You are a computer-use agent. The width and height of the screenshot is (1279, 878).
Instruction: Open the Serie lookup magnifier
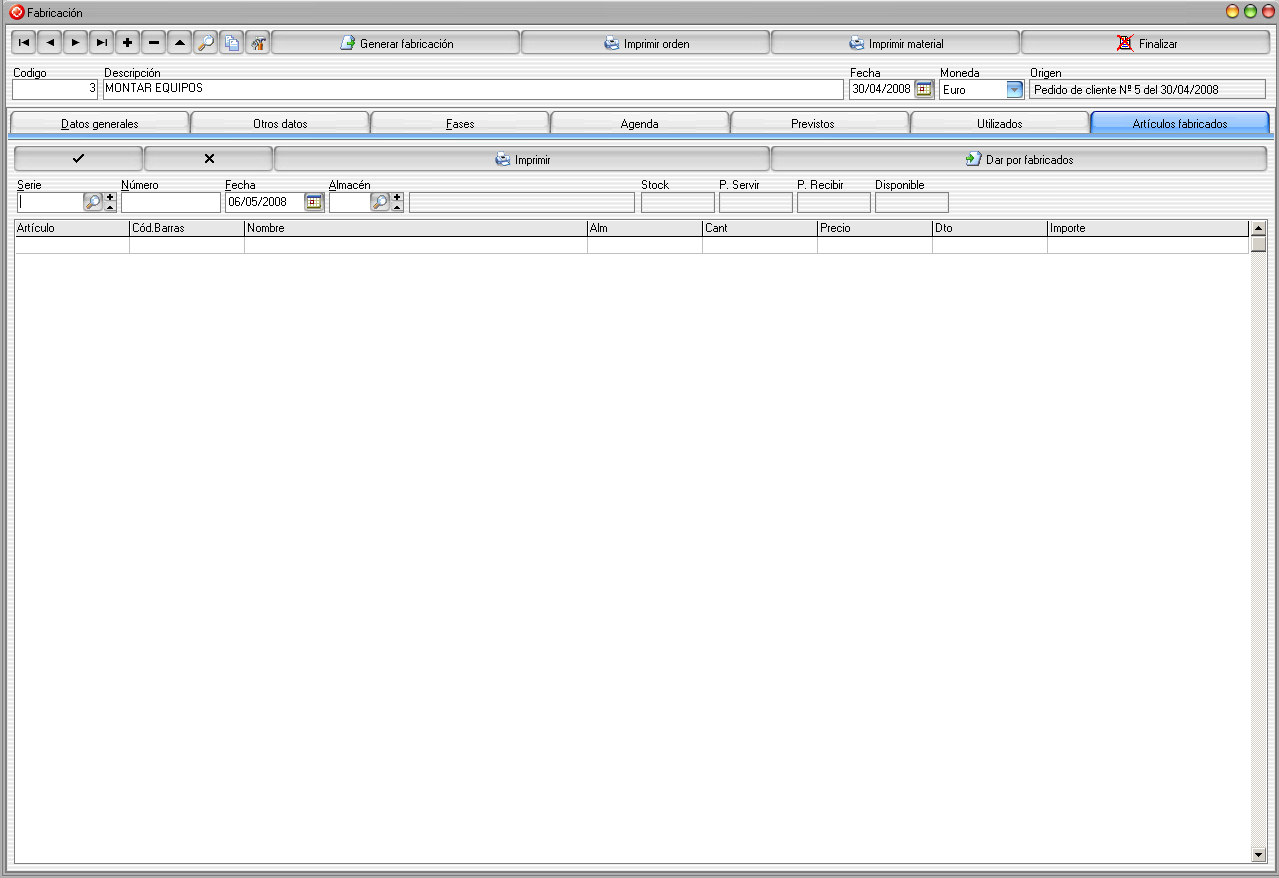tap(93, 202)
